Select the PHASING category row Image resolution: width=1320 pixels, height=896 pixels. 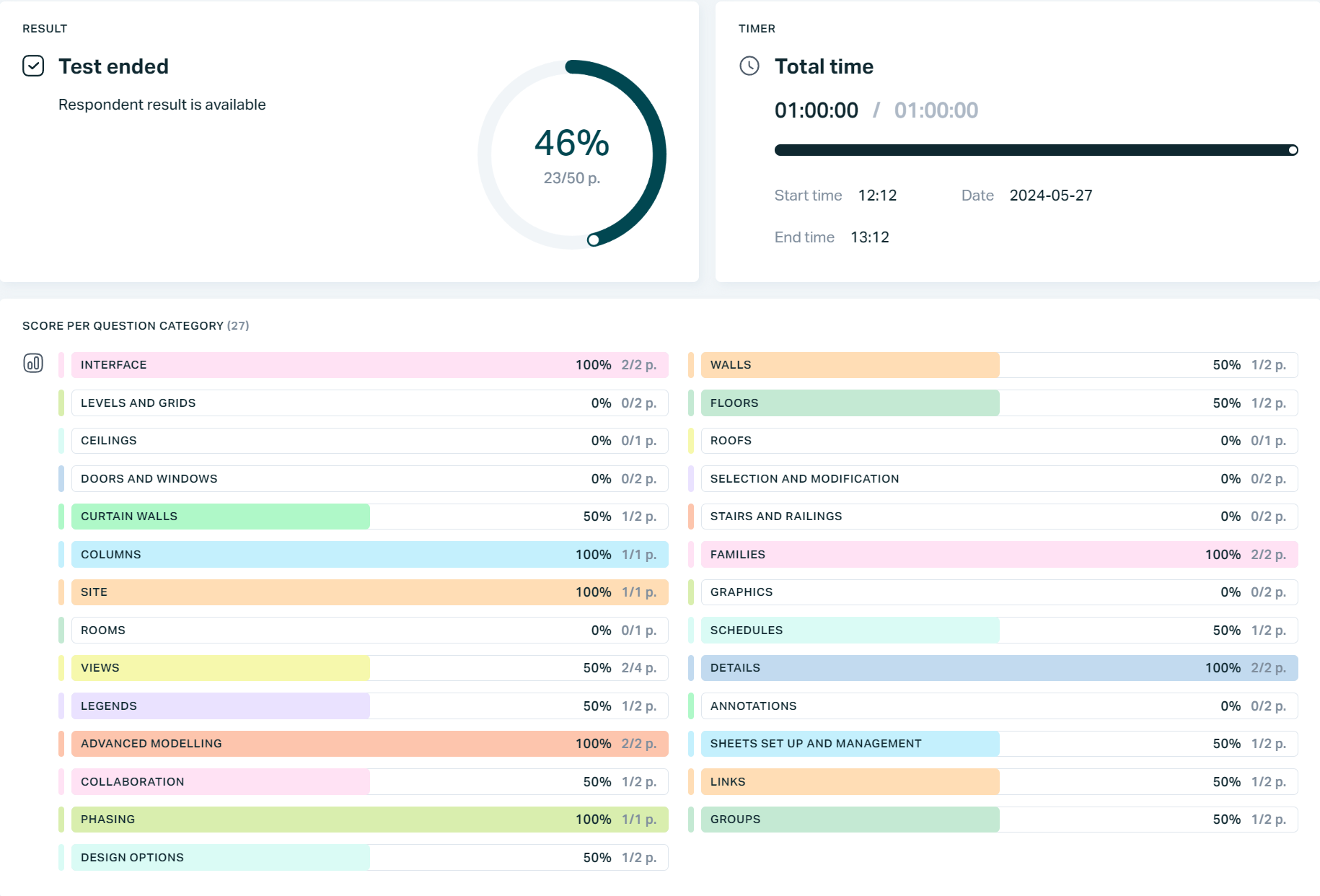click(369, 820)
